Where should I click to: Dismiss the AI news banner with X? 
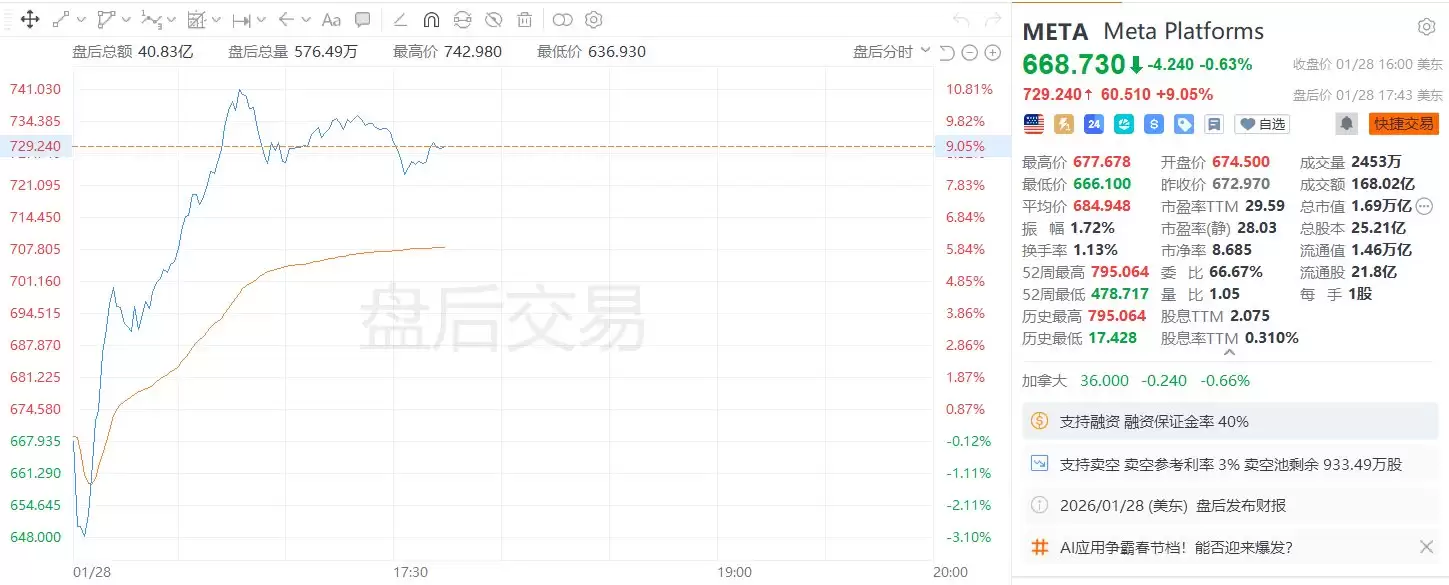click(x=1426, y=547)
